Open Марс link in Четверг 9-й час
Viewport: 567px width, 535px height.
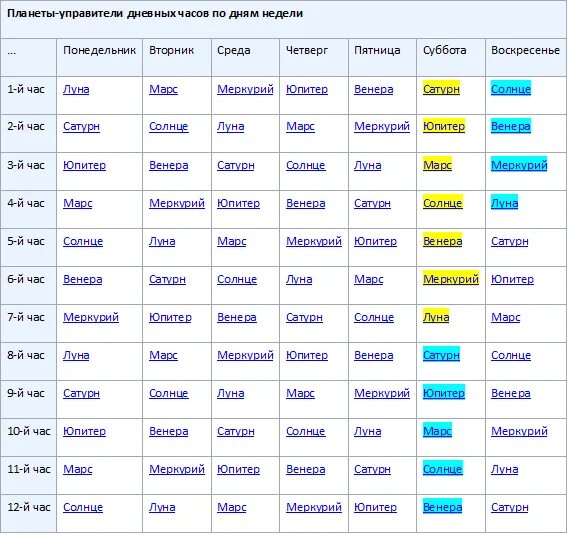click(300, 393)
